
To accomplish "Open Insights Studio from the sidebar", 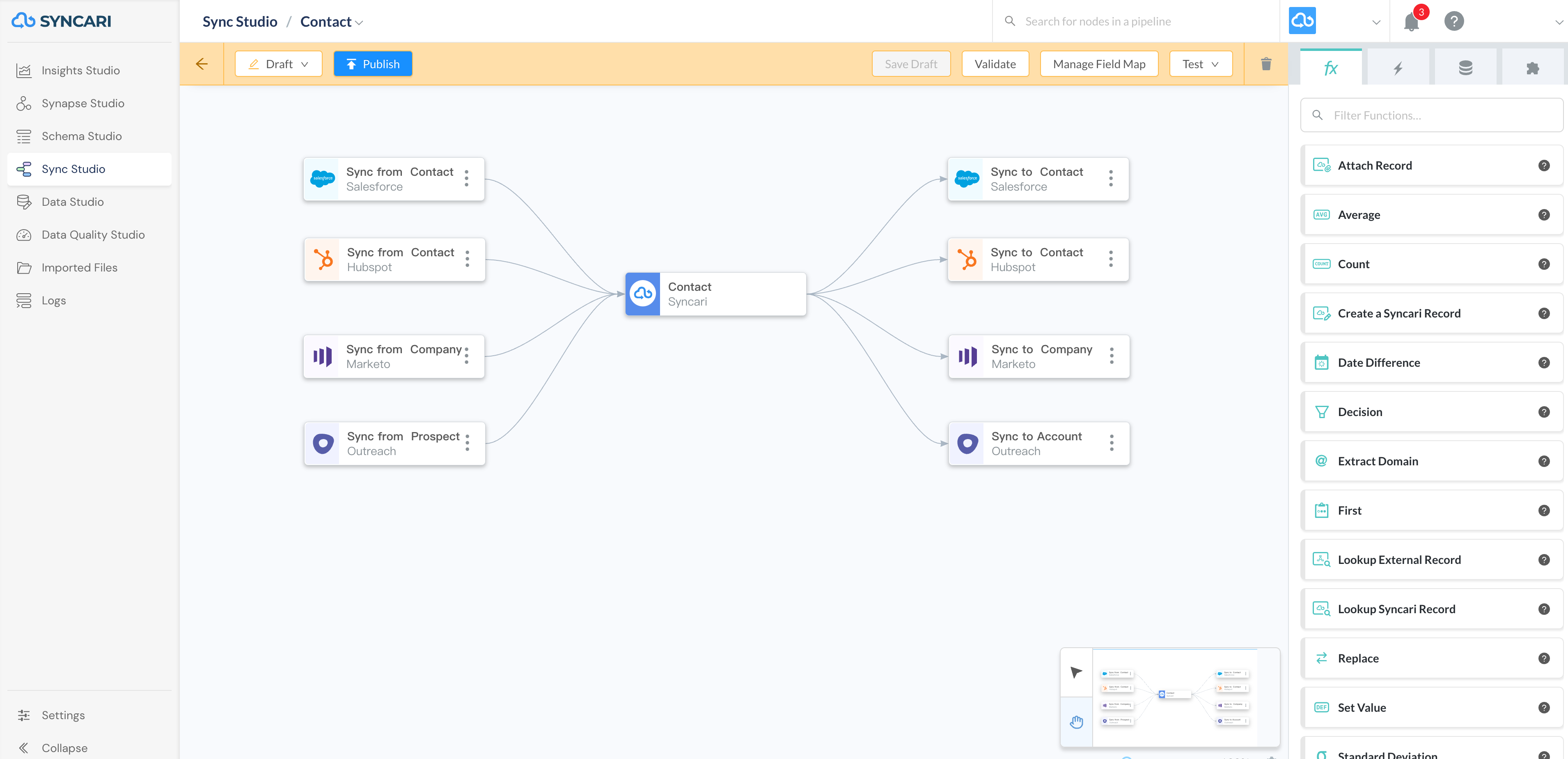I will [89, 71].
